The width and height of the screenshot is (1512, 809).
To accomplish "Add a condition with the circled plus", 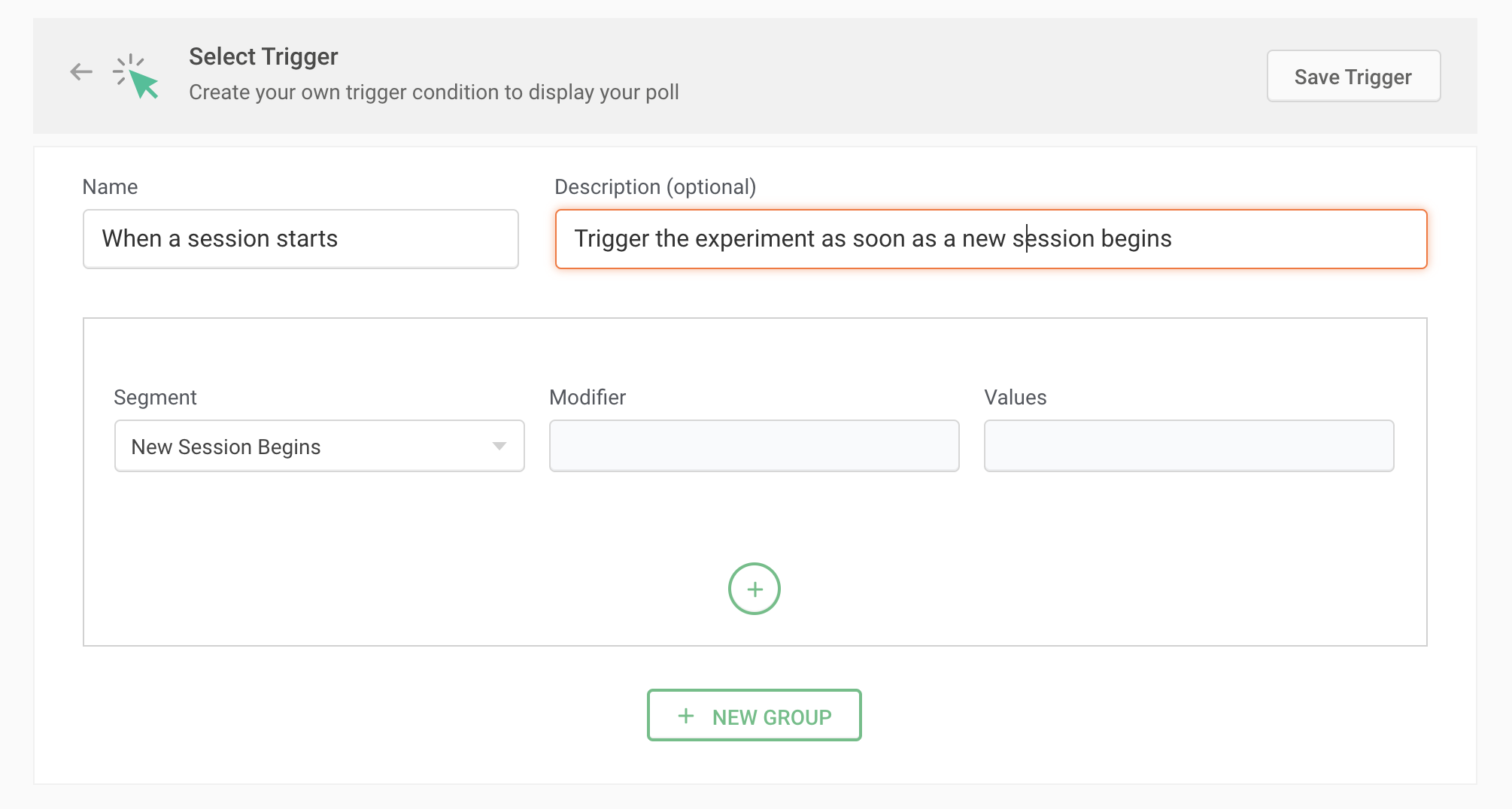I will (754, 589).
